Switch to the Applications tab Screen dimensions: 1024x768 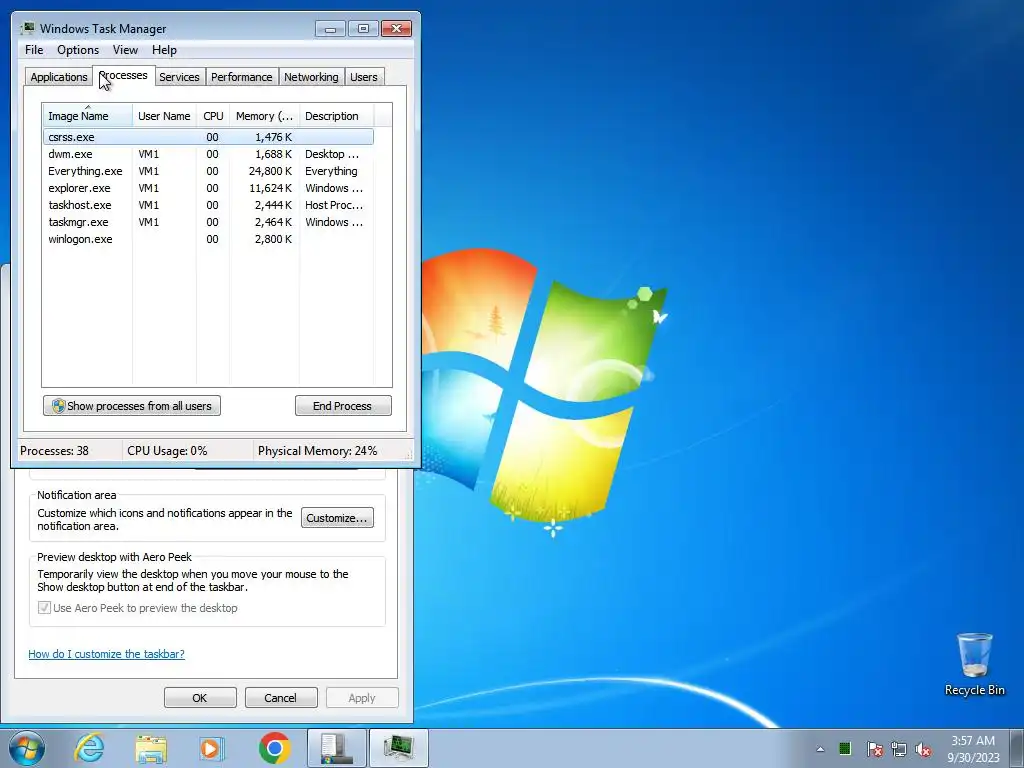59,77
